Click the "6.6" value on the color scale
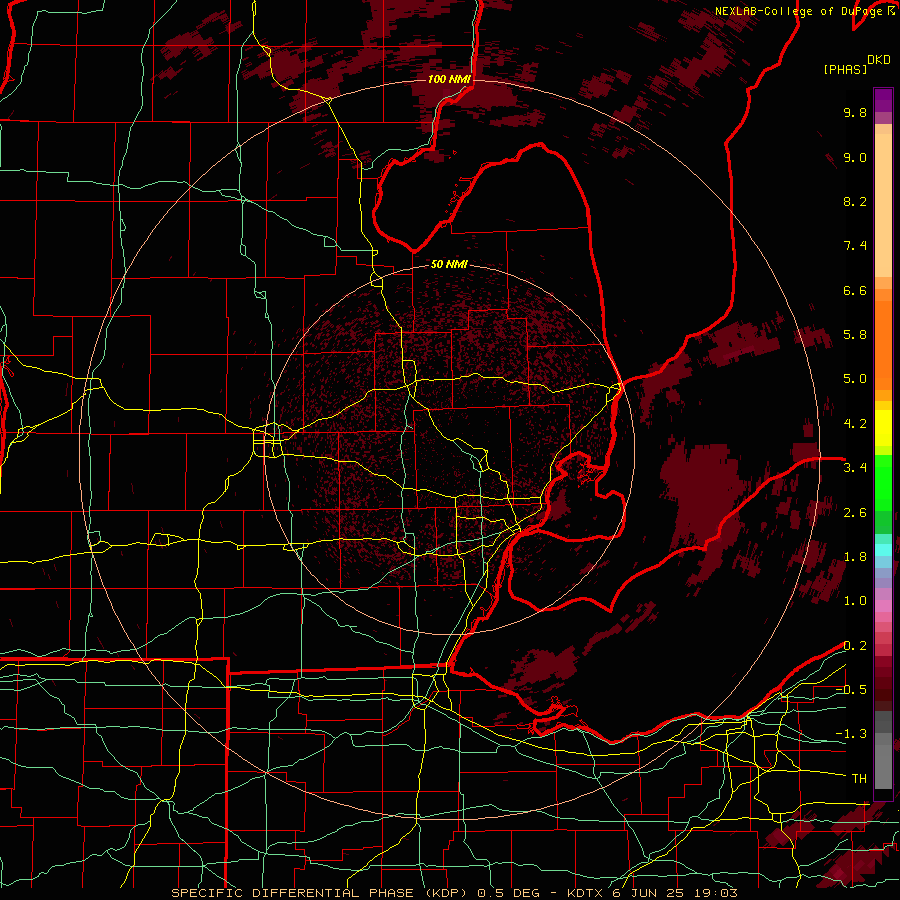 point(855,290)
